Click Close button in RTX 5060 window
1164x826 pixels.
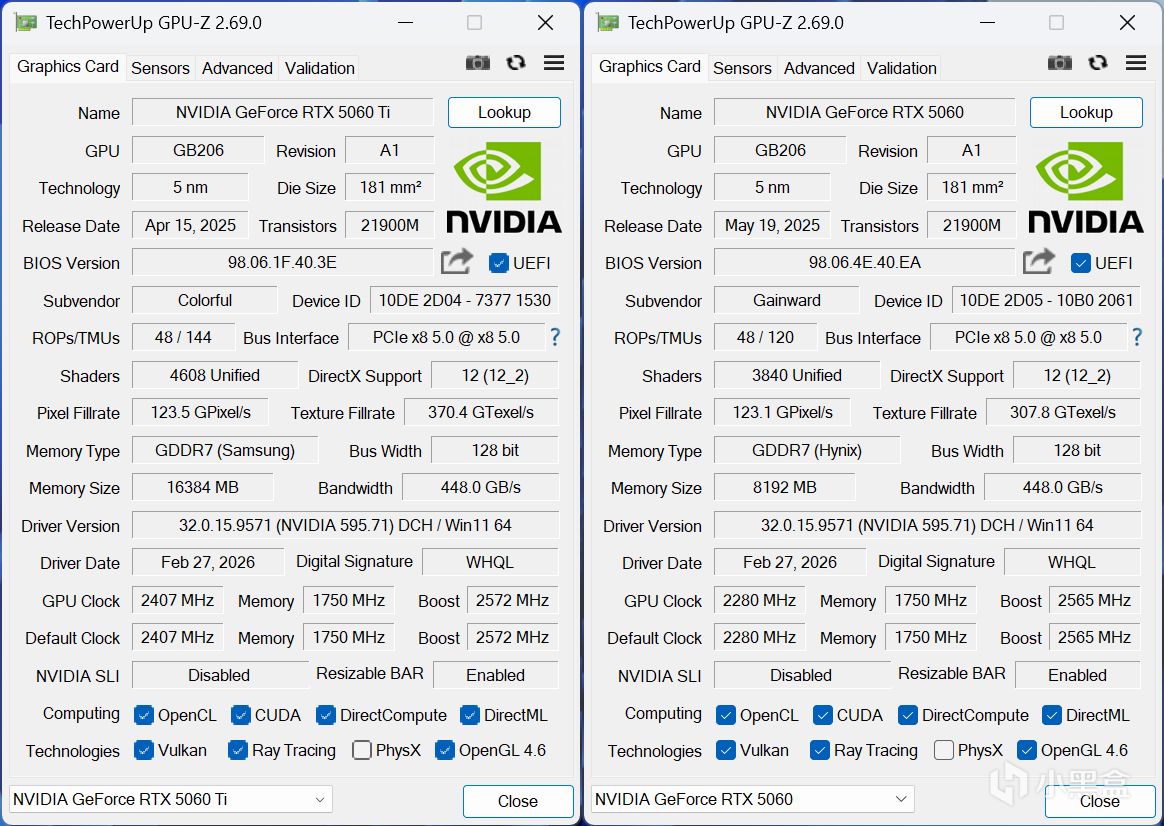click(x=1099, y=801)
